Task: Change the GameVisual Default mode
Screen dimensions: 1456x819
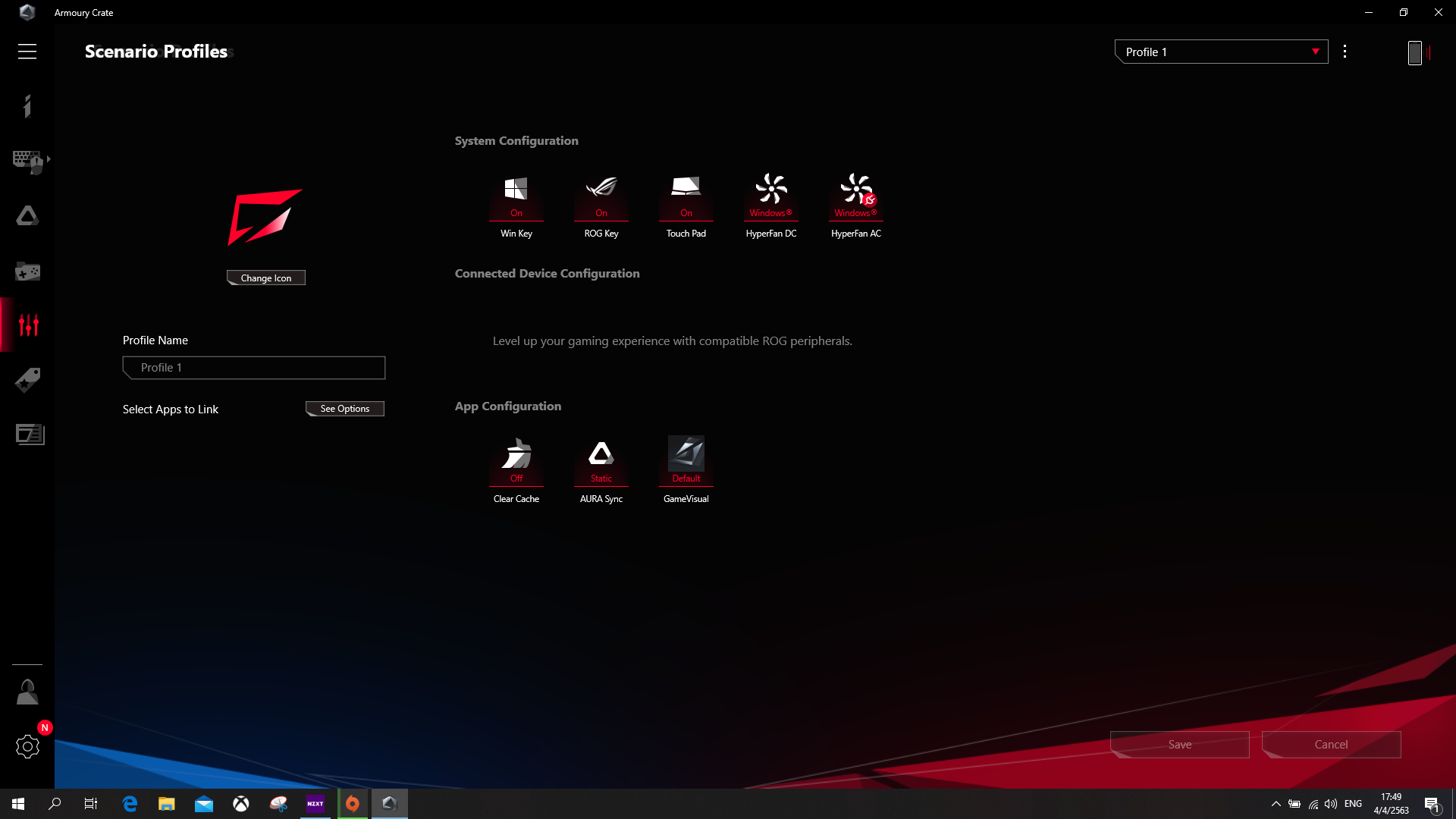Action: pos(686,471)
